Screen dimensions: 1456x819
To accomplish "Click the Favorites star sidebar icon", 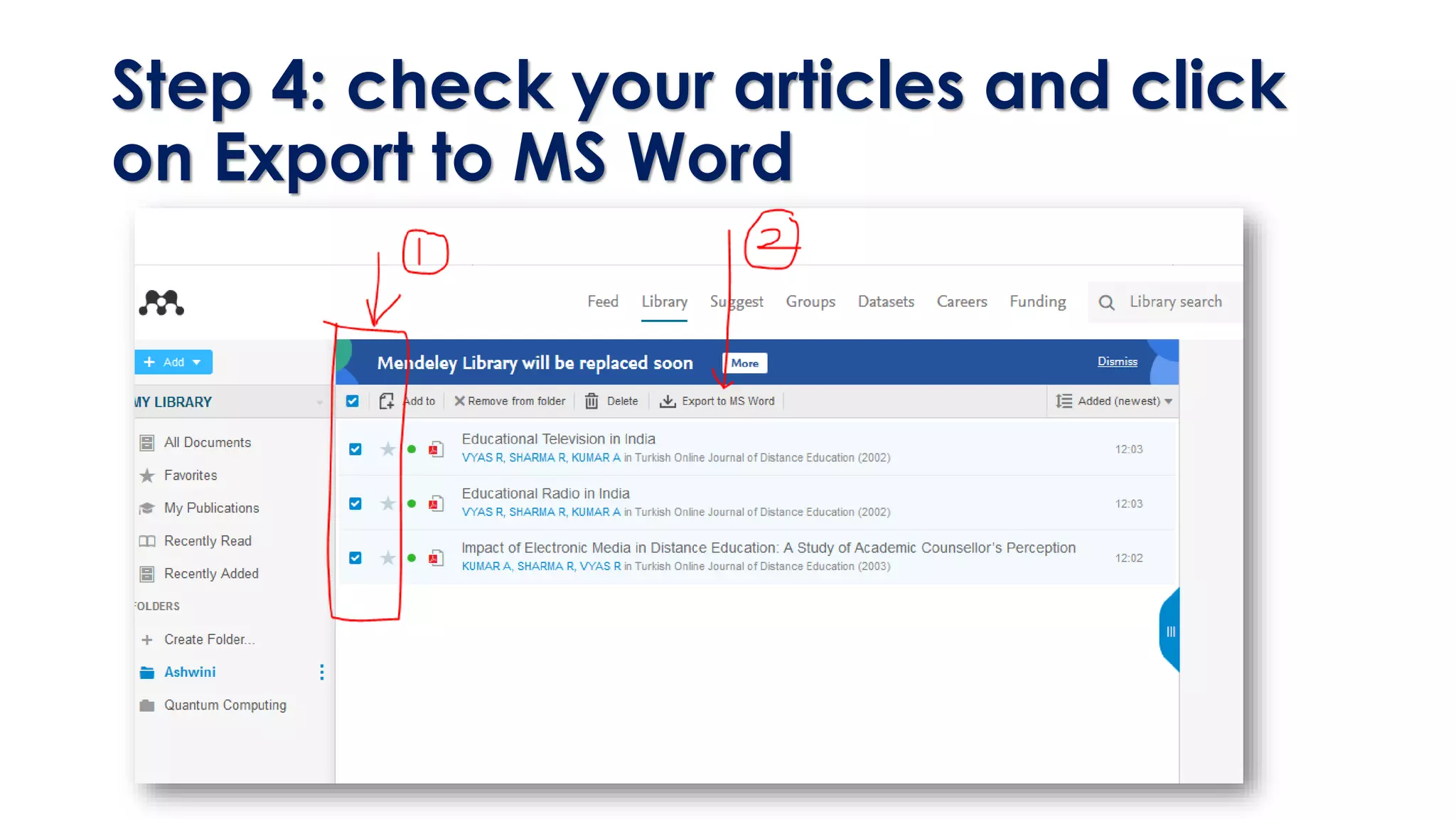I will click(147, 476).
